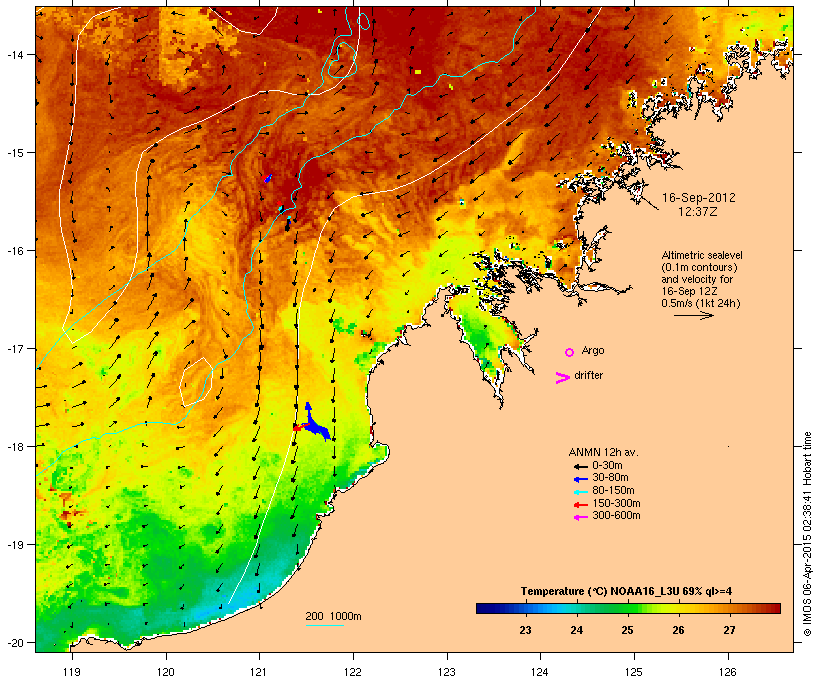
Task: Click the date label 16-Sep-2012
Action: coord(698,198)
